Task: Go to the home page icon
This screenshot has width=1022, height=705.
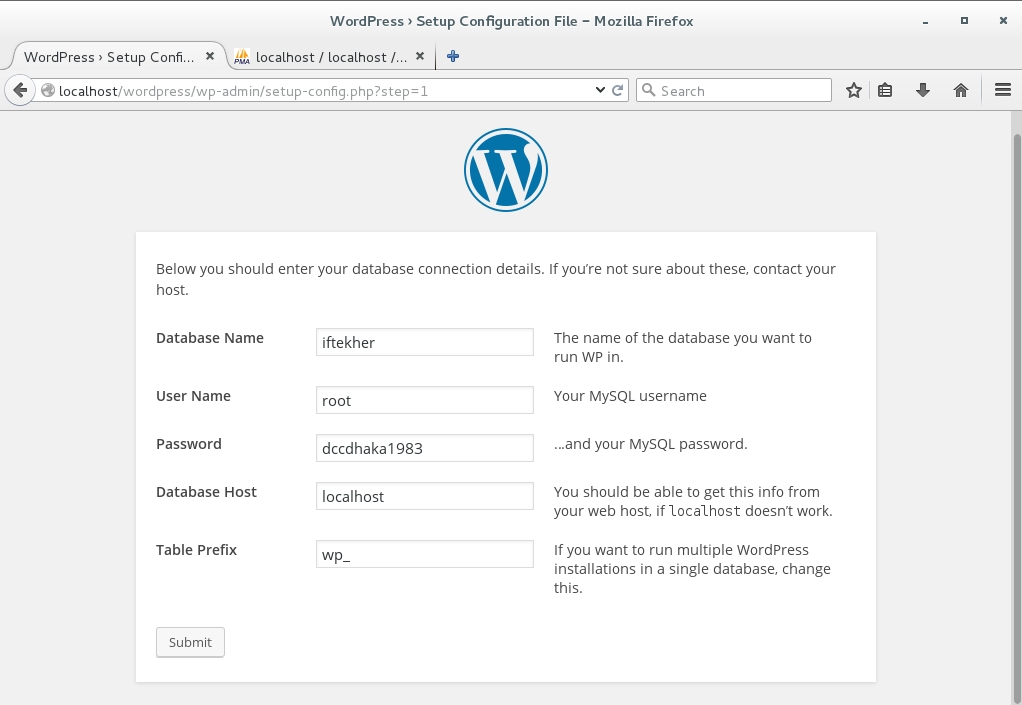Action: [x=960, y=89]
